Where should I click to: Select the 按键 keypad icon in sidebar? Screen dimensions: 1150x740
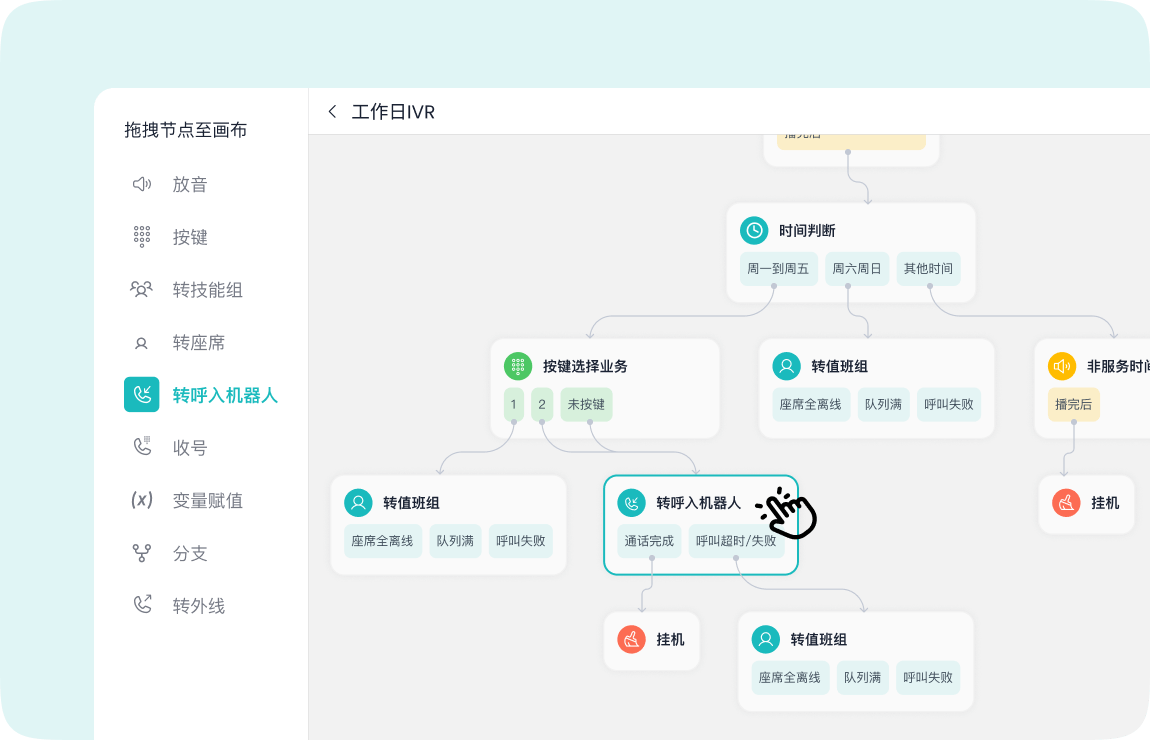tap(141, 237)
